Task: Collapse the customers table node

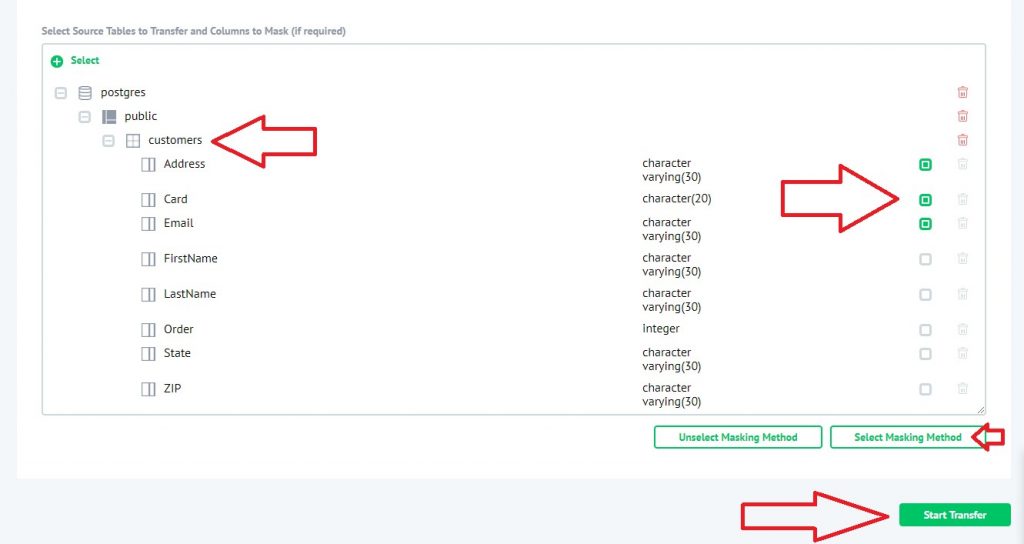Action: pyautogui.click(x=108, y=140)
